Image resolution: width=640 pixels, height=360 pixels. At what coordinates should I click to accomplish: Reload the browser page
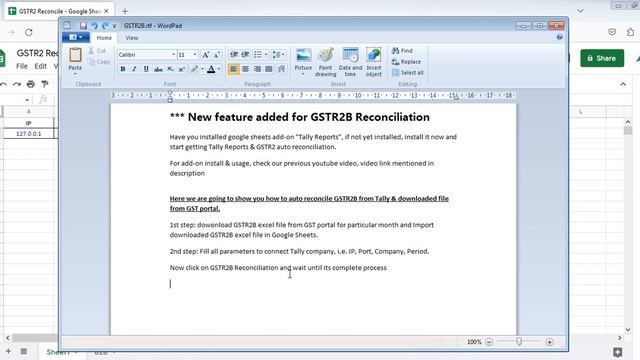pyautogui.click(x=29, y=32)
